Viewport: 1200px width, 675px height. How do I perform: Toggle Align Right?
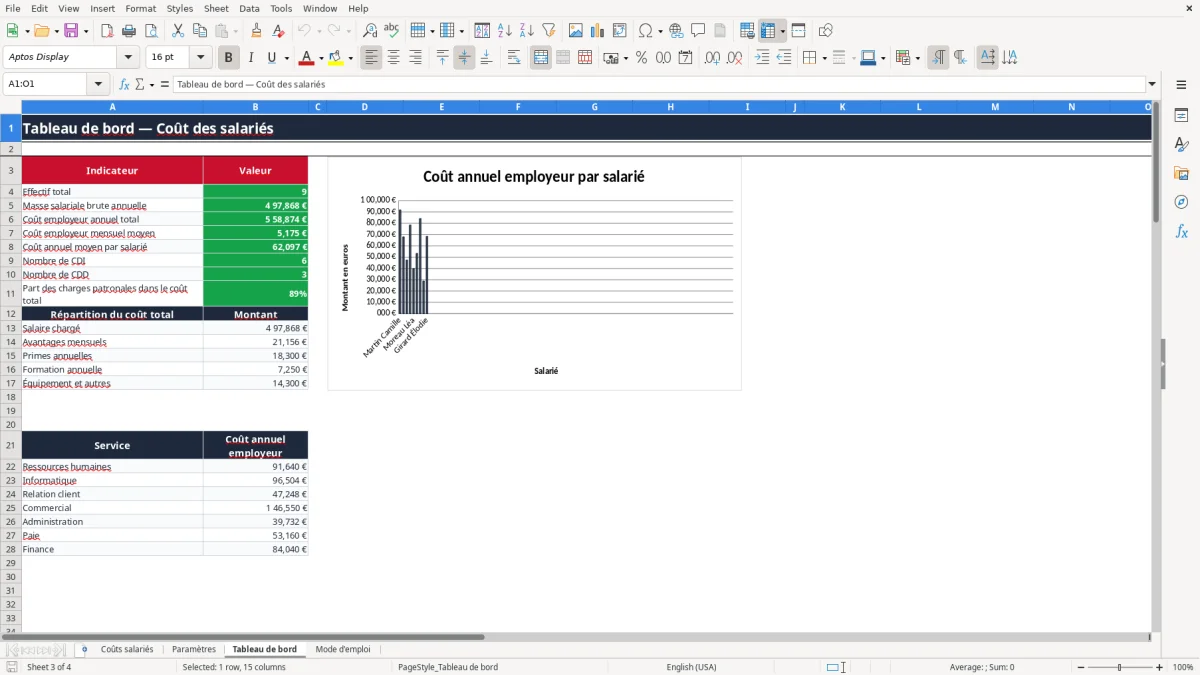415,58
